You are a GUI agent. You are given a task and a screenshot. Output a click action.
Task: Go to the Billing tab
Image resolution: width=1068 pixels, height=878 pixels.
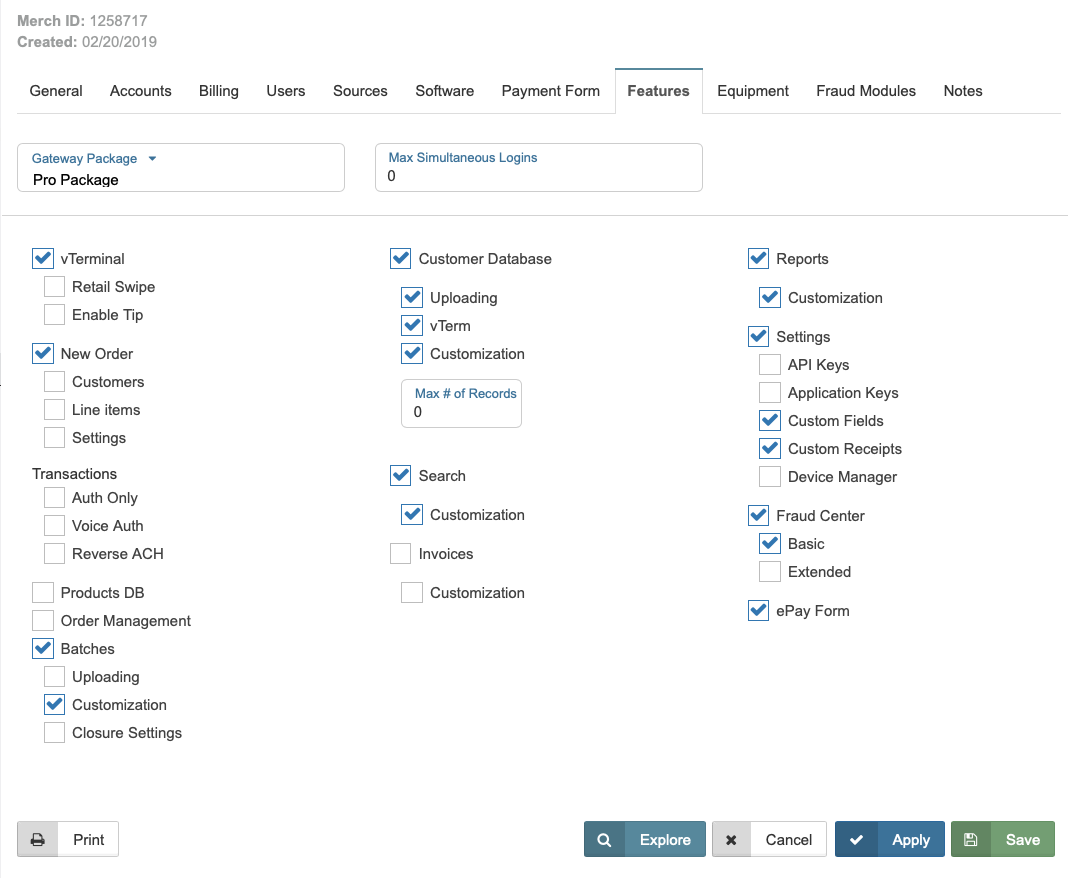218,91
